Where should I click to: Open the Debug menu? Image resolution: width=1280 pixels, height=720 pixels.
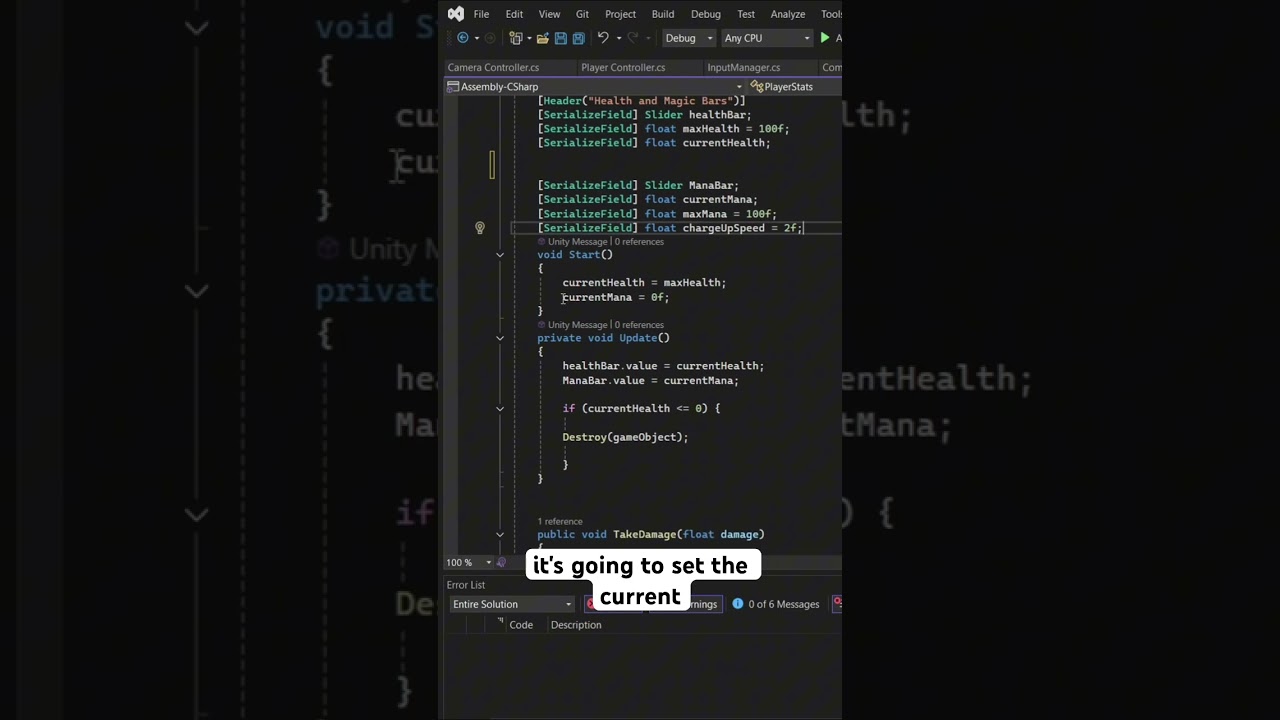click(x=705, y=14)
